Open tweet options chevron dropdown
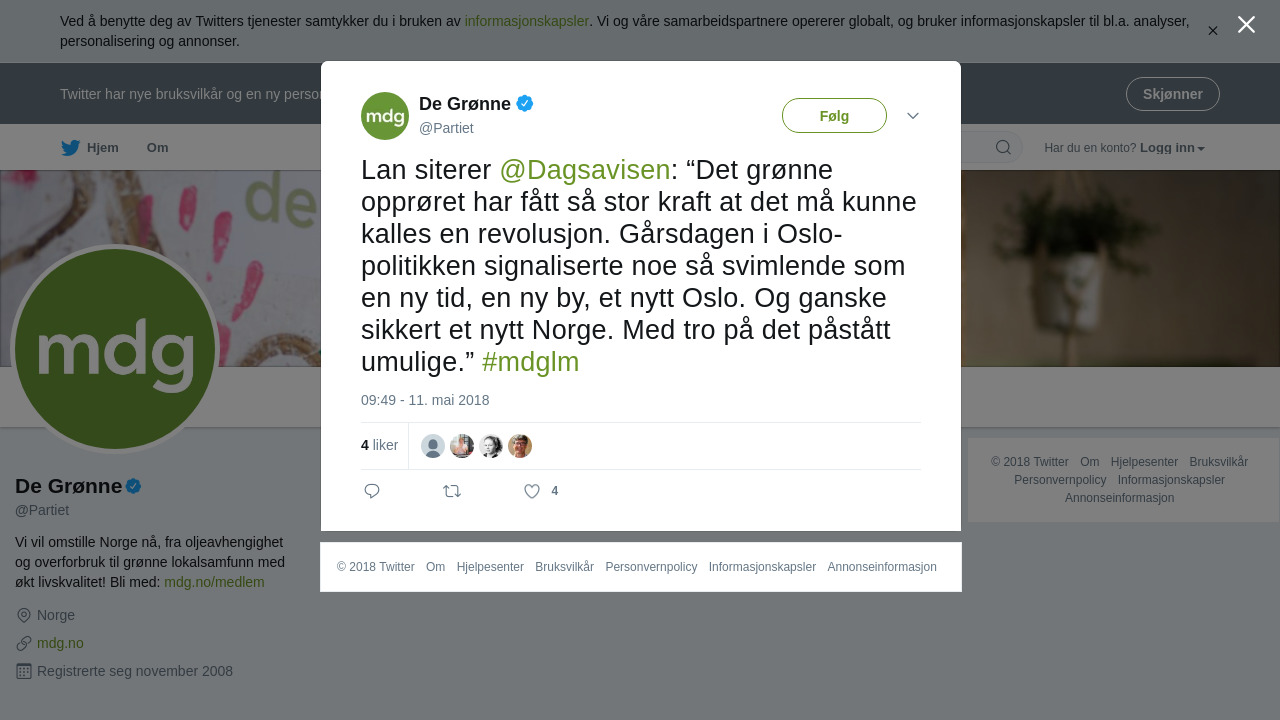Image resolution: width=1280 pixels, height=720 pixels. pos(913,116)
